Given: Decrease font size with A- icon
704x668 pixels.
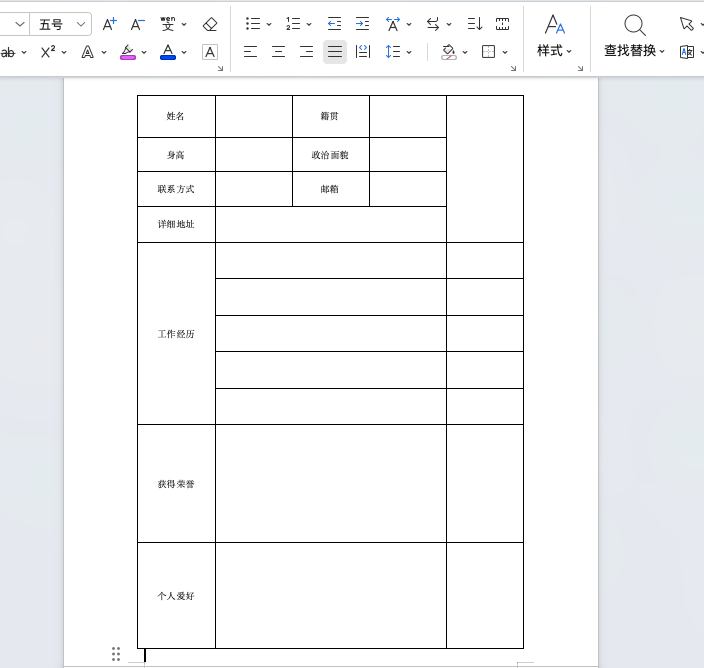Looking at the screenshot, I should click(x=137, y=24).
